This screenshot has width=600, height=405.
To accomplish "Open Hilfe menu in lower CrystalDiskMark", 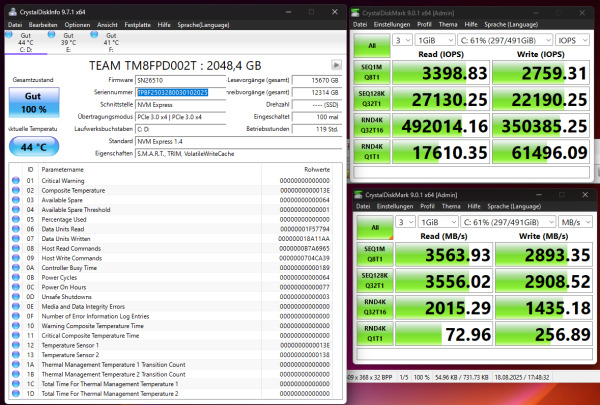I will (474, 206).
